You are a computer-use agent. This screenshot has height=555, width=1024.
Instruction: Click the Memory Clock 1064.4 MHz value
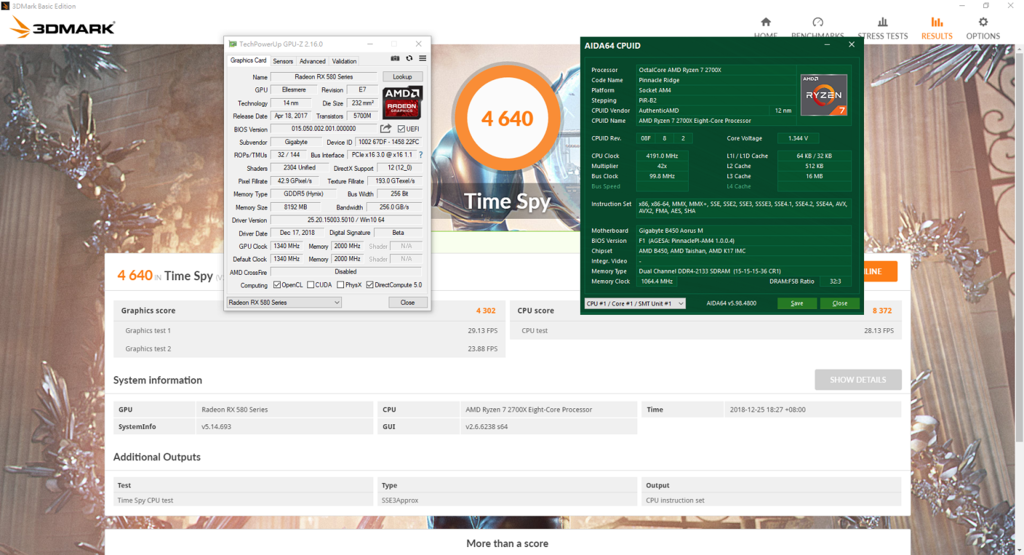[x=656, y=281]
